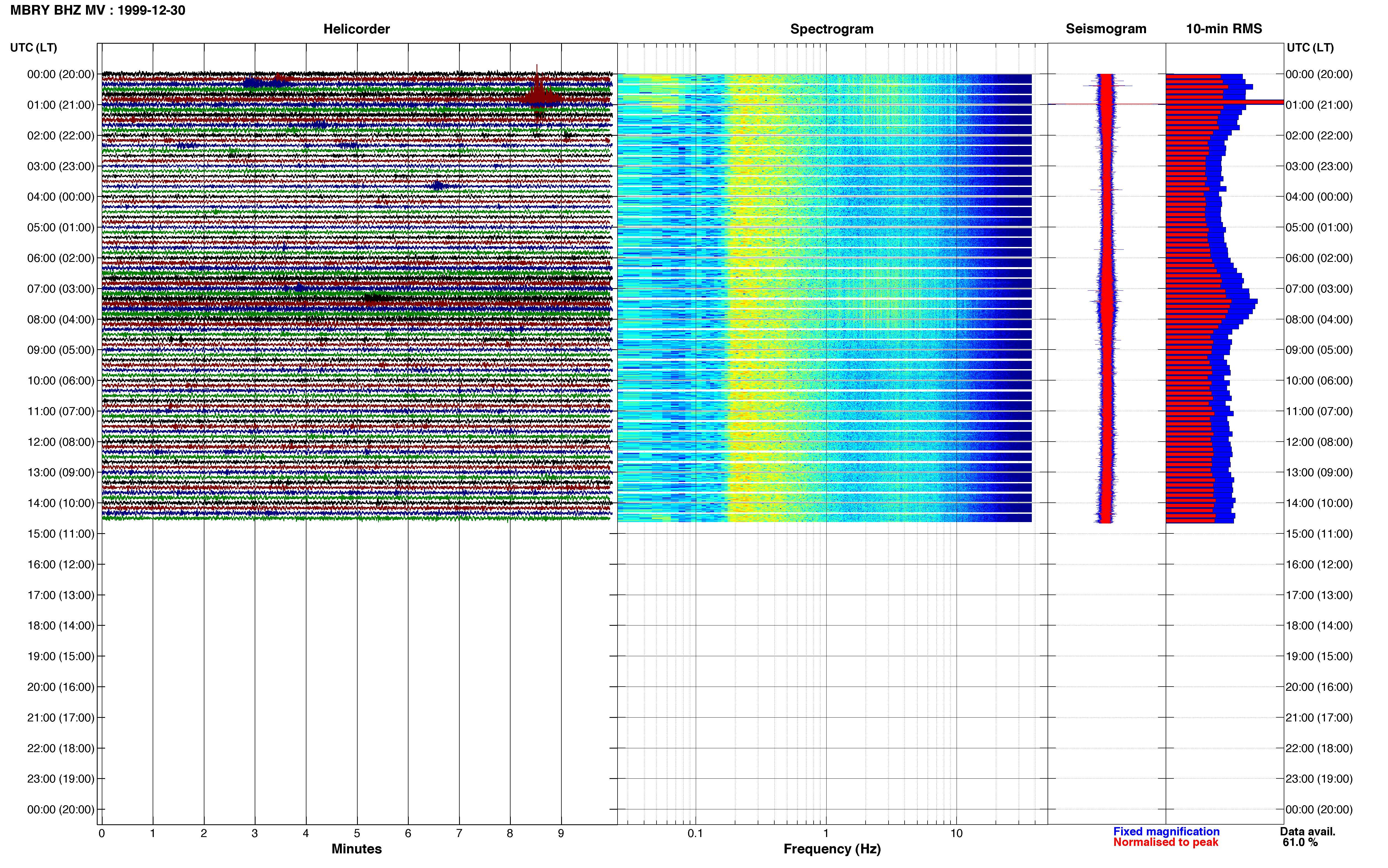This screenshot has height=868, width=1388.
Task: Click the left UTC (LT) axis label
Action: [x=33, y=48]
